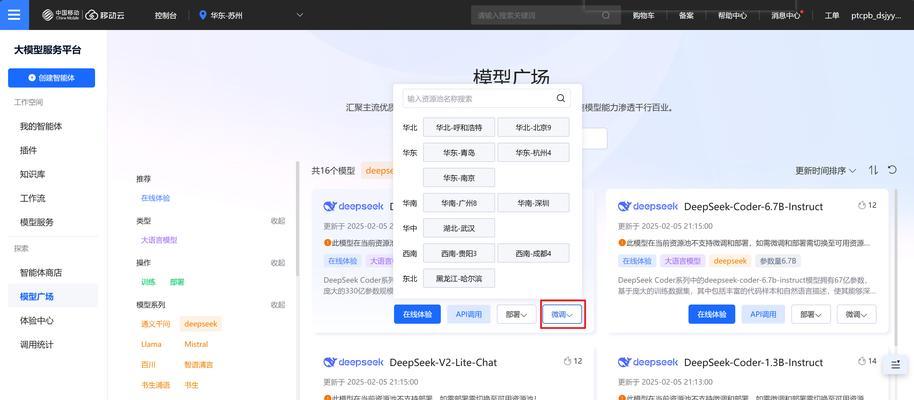914x400 pixels.
Task: Open the 更新时间排序 sort dropdown
Action: [825, 170]
